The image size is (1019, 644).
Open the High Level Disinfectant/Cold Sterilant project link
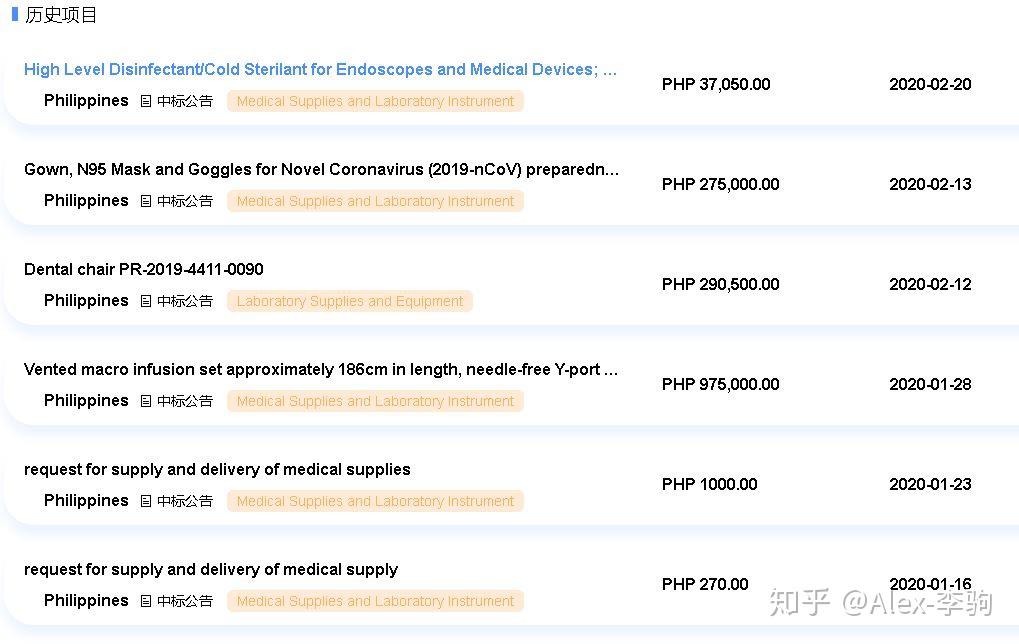(320, 69)
